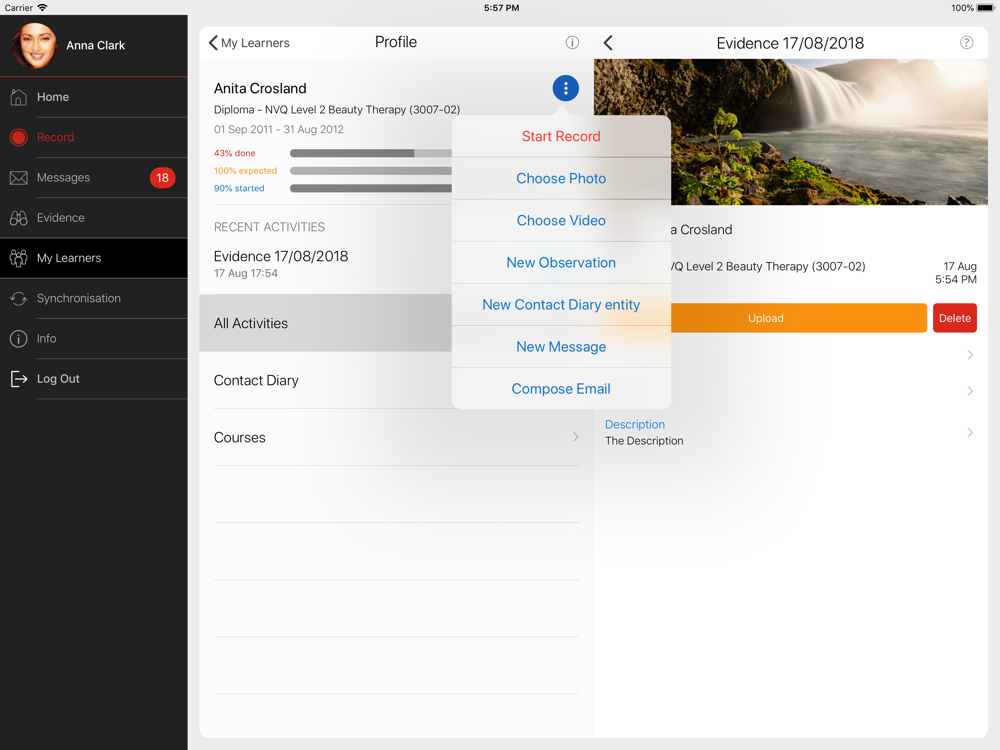1000x750 pixels.
Task: Open the Messages envelope icon
Action: click(18, 178)
